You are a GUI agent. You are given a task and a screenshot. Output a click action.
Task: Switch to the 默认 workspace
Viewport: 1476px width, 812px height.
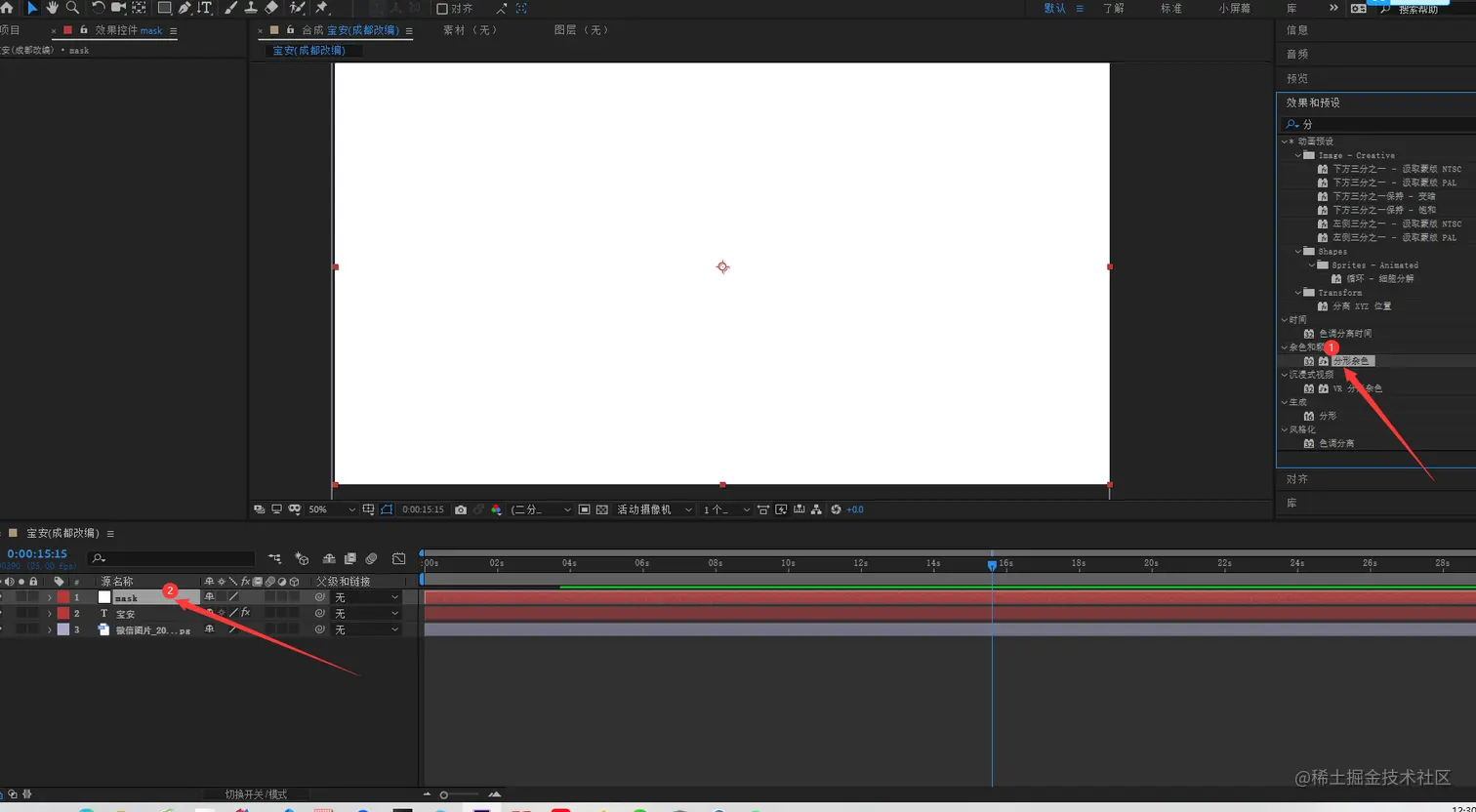point(1055,8)
